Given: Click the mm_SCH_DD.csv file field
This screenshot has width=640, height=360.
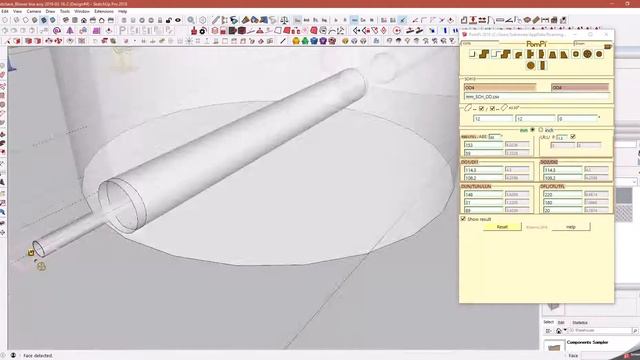Looking at the screenshot, I should [x=537, y=97].
